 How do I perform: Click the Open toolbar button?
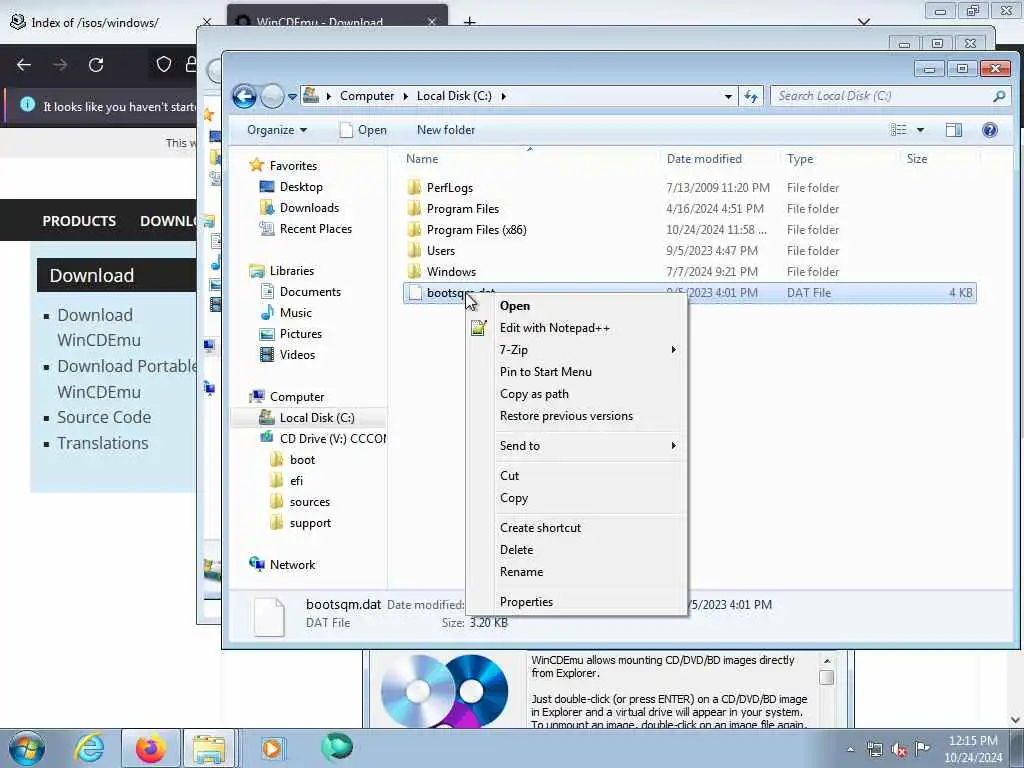(x=364, y=130)
